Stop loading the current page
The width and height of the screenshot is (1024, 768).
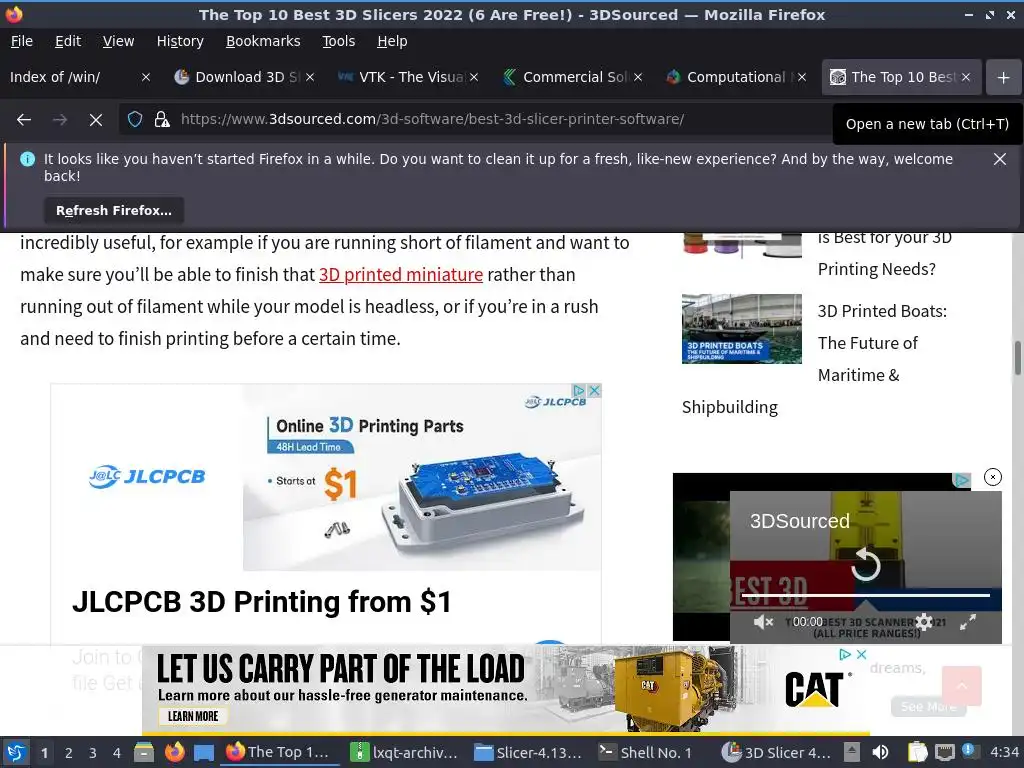tap(96, 120)
